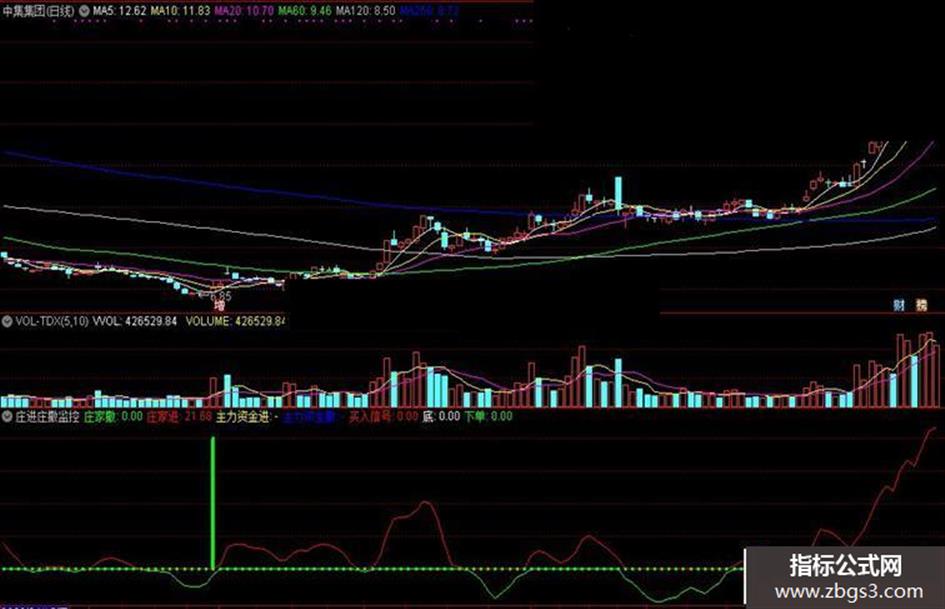The image size is (945, 609).
Task: Click the 中集集团(日线) chart title
Action: (x=37, y=11)
